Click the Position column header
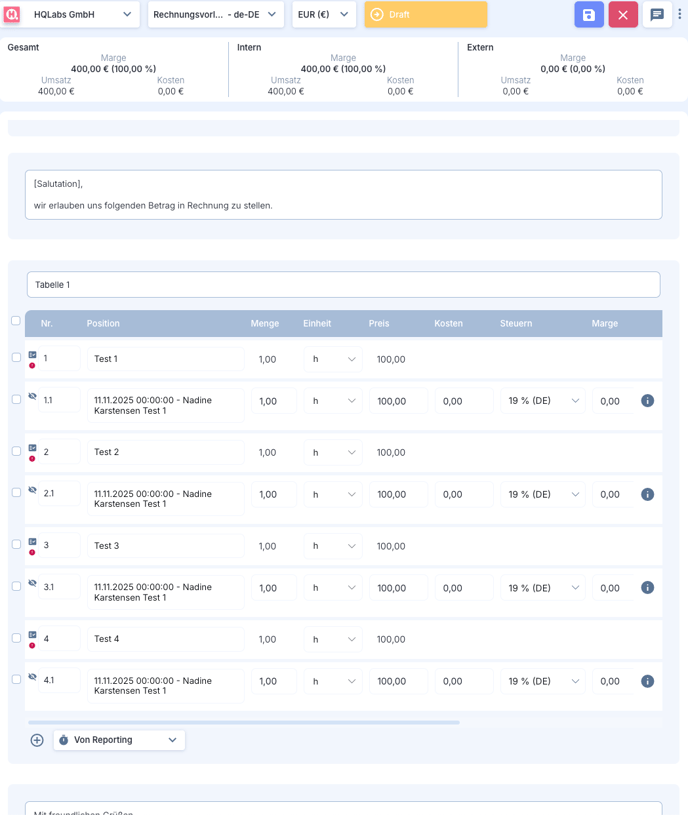The width and height of the screenshot is (688, 815). click(x=103, y=324)
